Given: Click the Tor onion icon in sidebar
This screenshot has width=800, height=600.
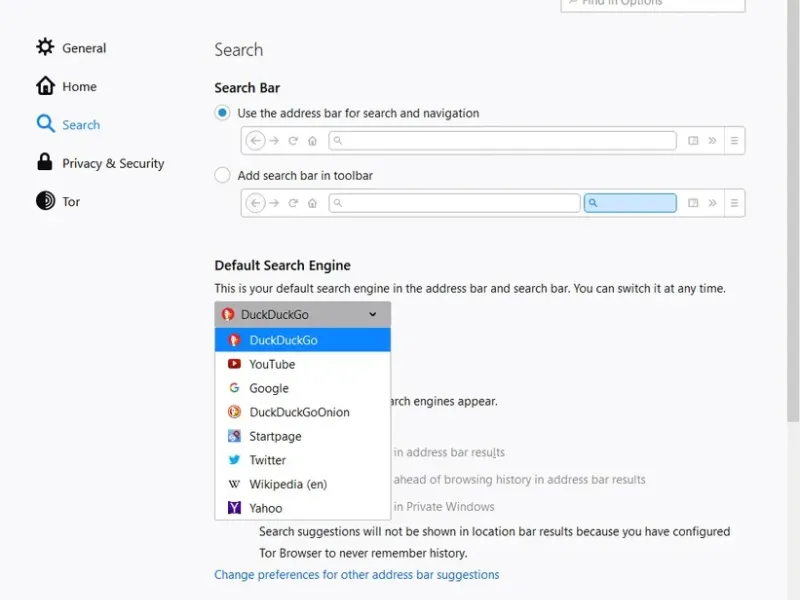Looking at the screenshot, I should [45, 201].
